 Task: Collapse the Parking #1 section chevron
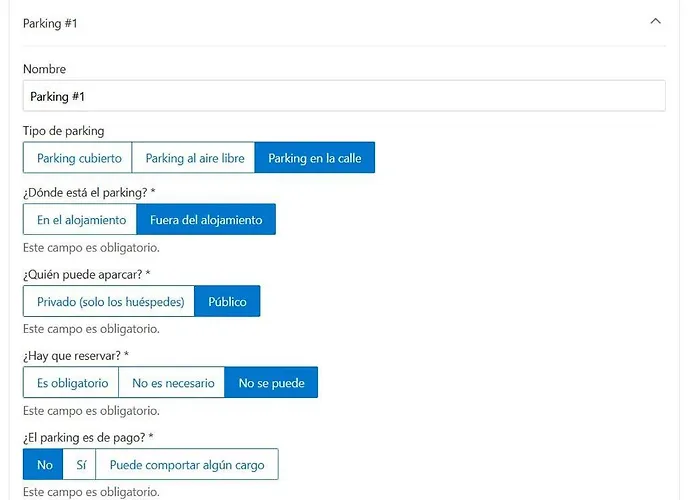tap(655, 21)
